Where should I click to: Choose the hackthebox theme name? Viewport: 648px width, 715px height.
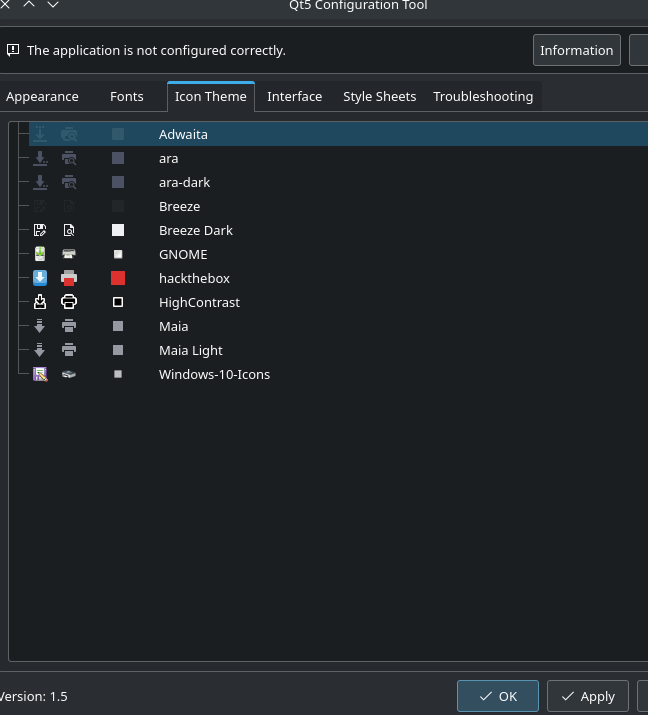pyautogui.click(x=194, y=278)
